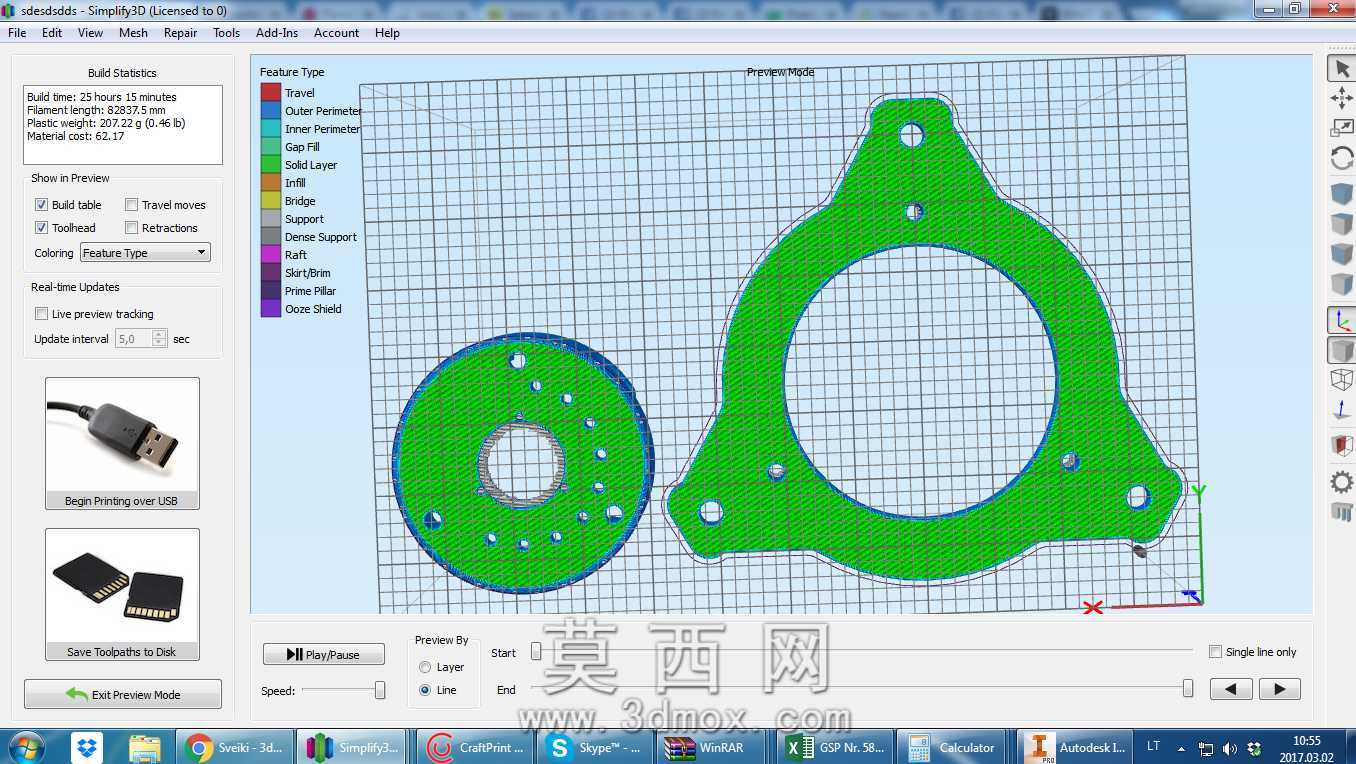
Task: Open the View menu
Action: pyautogui.click(x=90, y=33)
